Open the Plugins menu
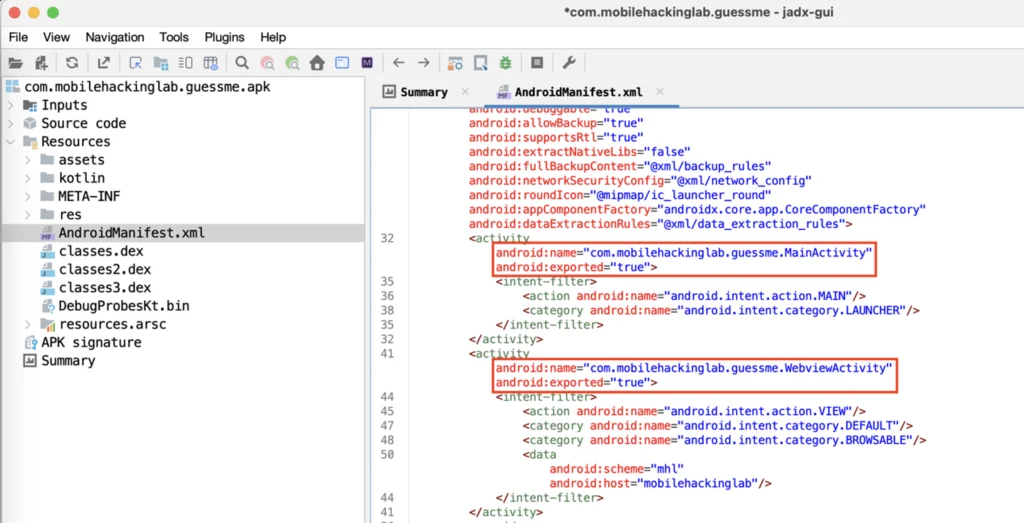Viewport: 1024px width, 523px height. point(224,37)
